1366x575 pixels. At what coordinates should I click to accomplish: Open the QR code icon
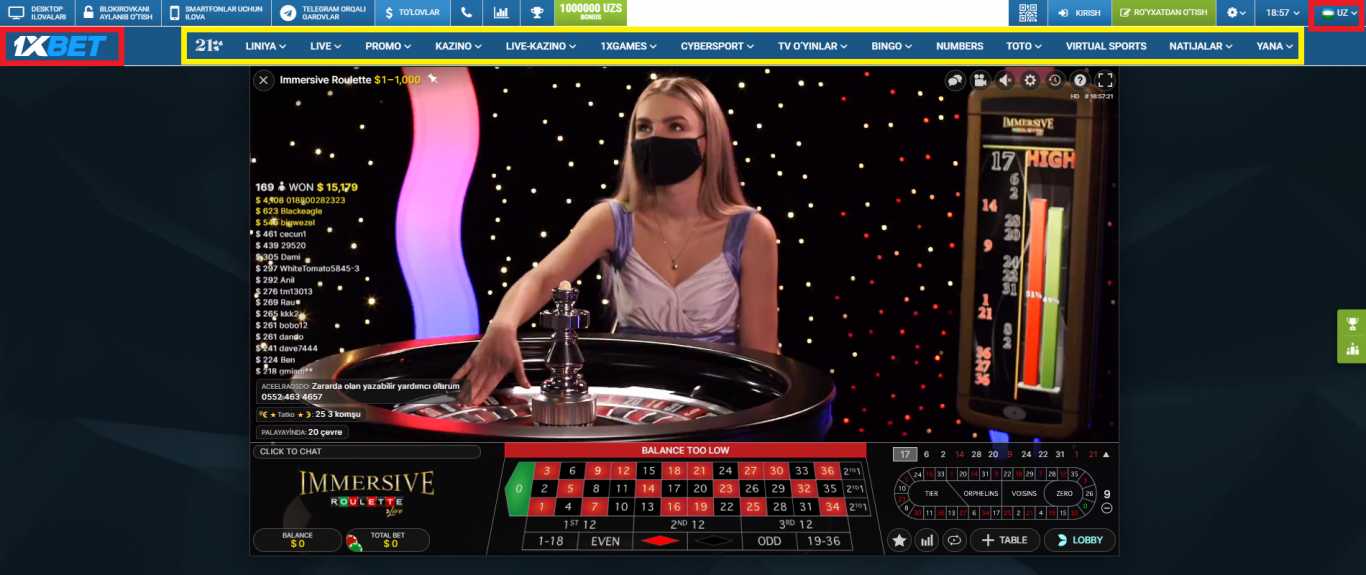click(x=1028, y=13)
